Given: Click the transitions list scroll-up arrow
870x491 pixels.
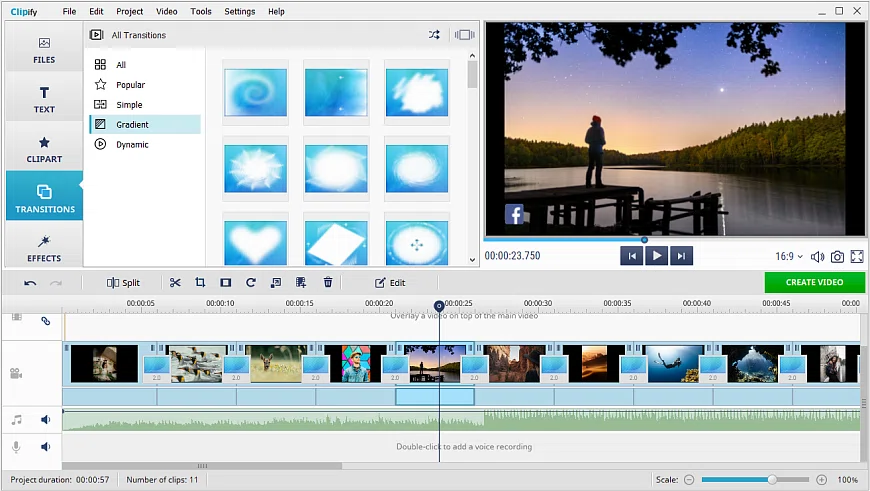Looking at the screenshot, I should tap(472, 55).
